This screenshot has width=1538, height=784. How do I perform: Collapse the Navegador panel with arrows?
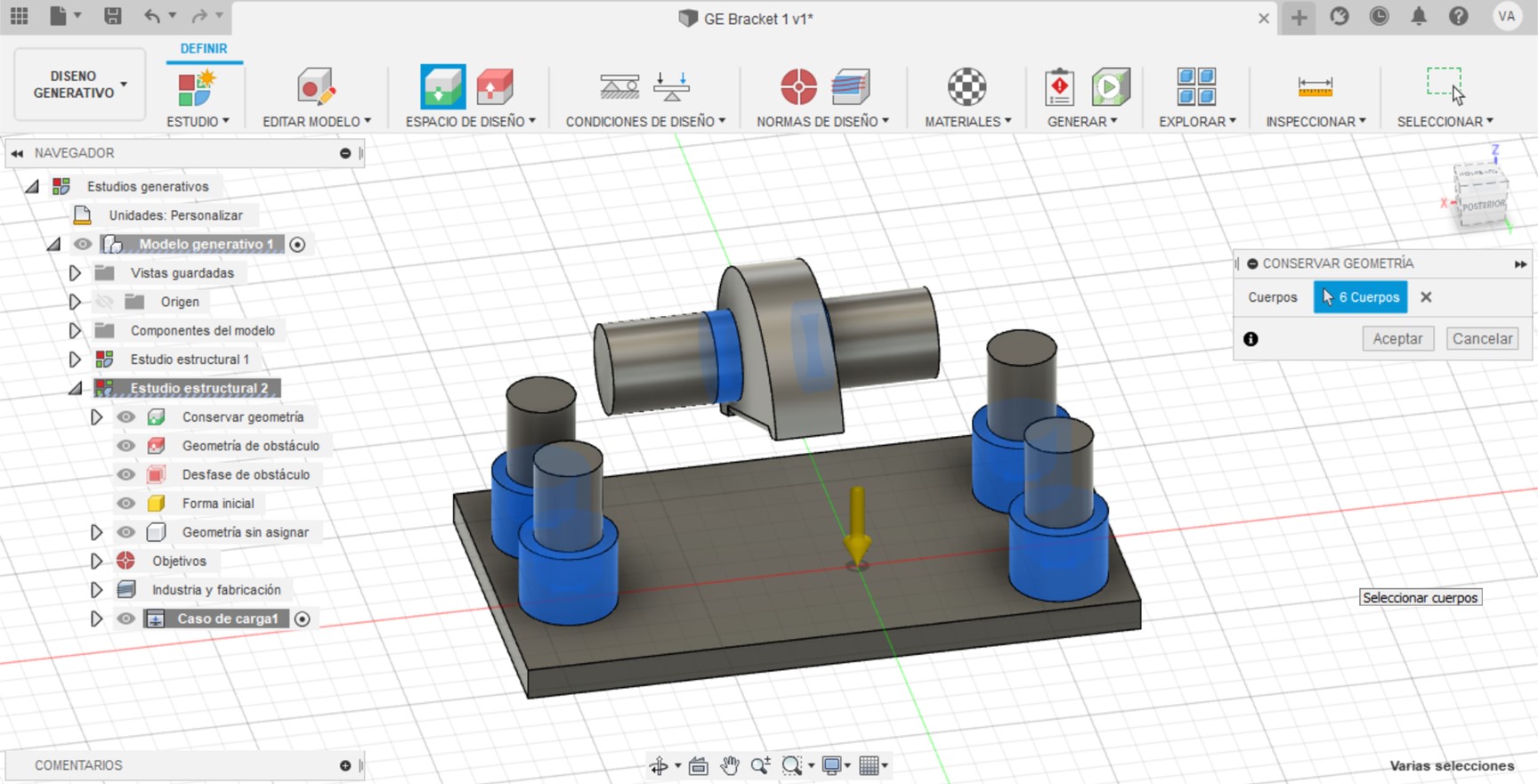coord(17,153)
